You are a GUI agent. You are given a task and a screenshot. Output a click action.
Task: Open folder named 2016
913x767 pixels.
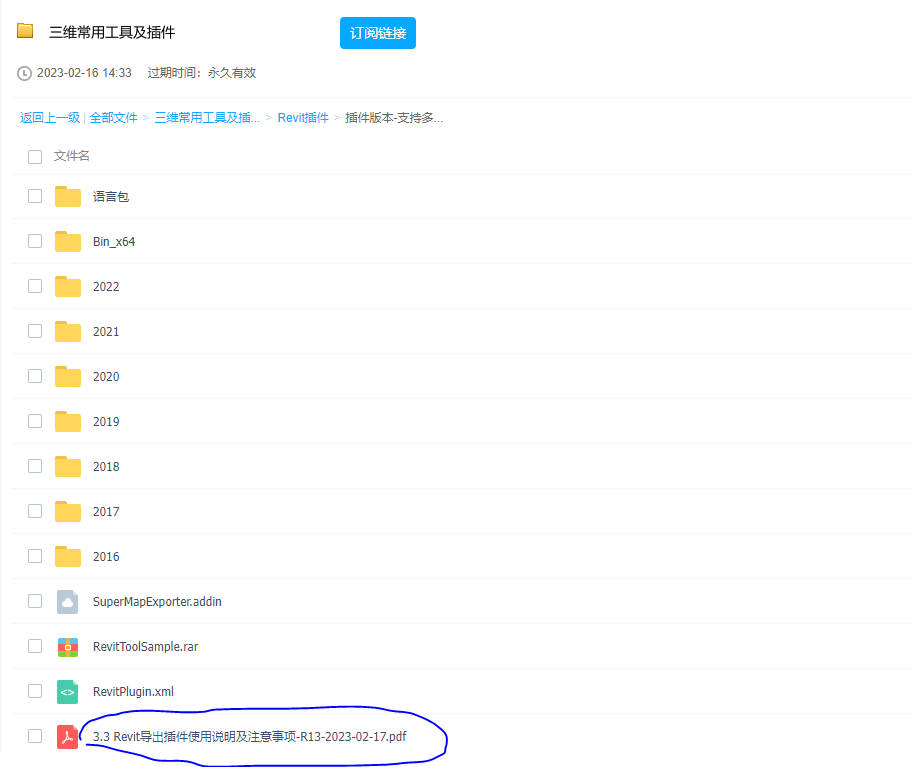pos(106,557)
